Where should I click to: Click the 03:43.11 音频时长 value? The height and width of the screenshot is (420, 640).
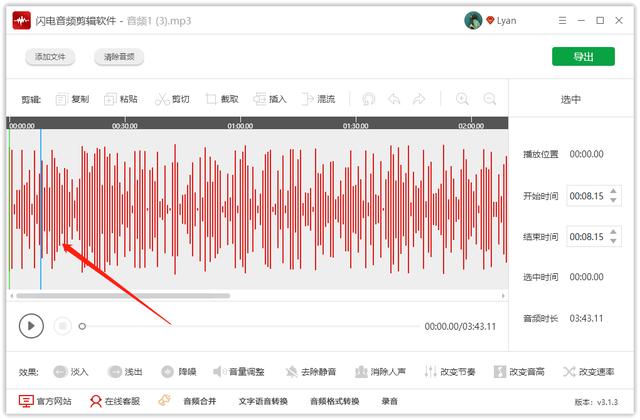(587, 318)
